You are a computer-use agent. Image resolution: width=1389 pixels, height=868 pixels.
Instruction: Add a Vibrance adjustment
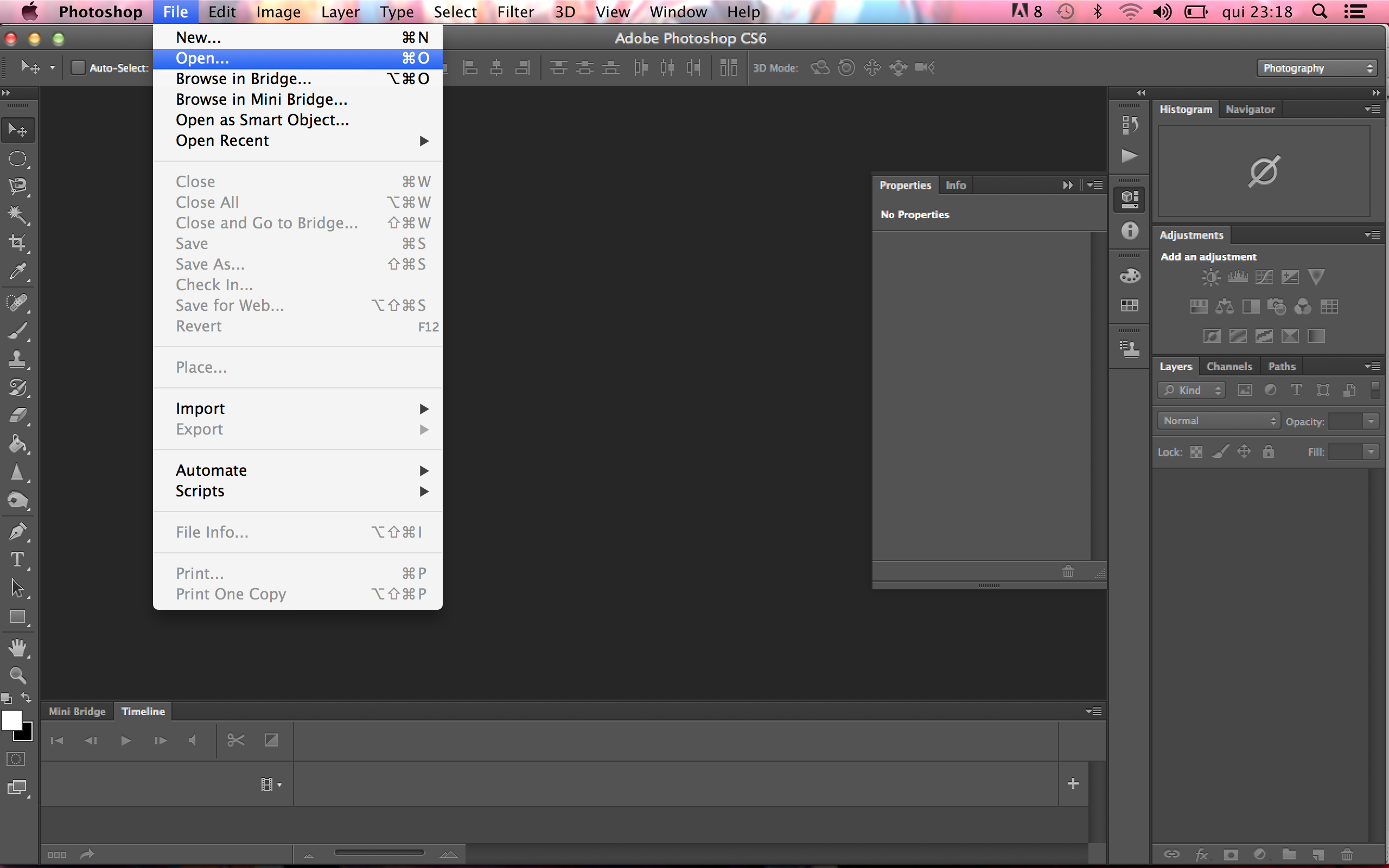1316,278
